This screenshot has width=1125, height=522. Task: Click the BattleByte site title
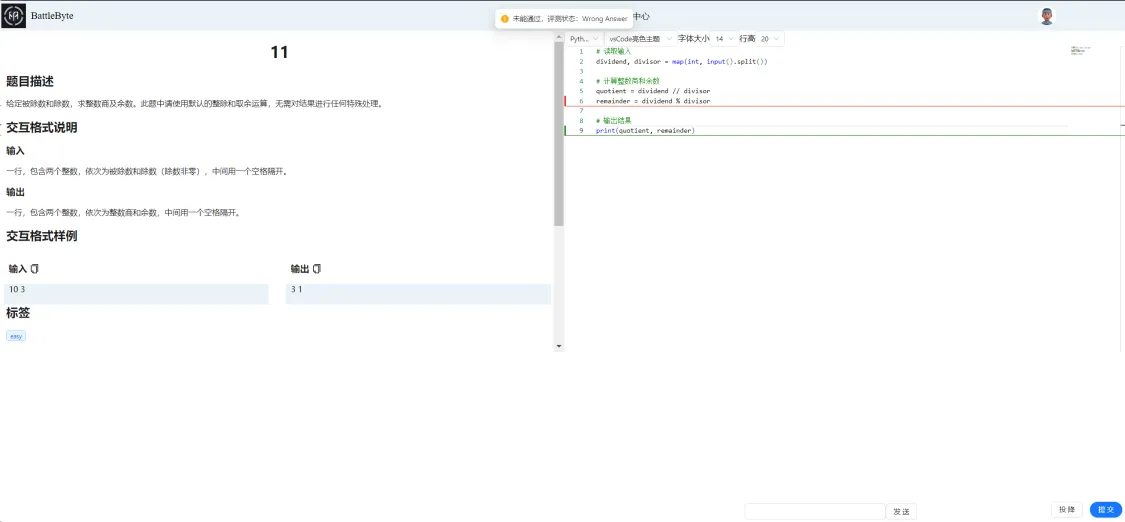tap(52, 16)
